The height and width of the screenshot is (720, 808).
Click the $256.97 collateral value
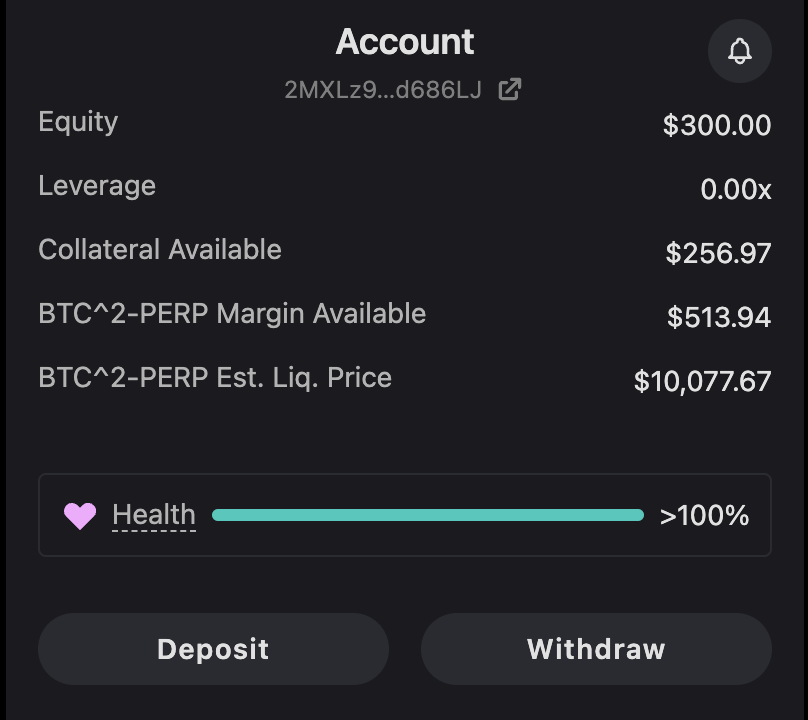tap(718, 253)
